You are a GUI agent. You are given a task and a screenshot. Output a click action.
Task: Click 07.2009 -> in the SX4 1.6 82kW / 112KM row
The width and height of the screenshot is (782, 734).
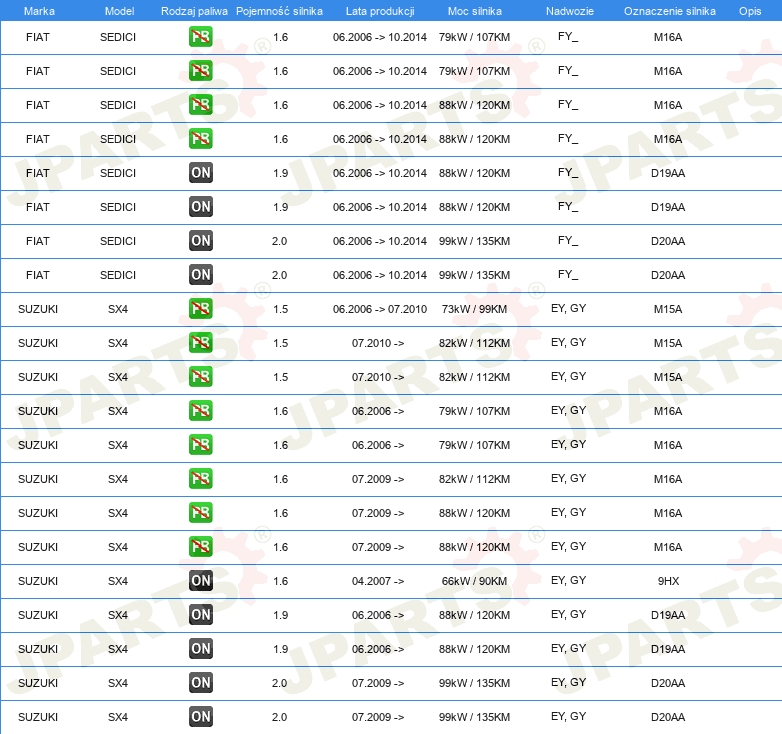pyautogui.click(x=378, y=479)
